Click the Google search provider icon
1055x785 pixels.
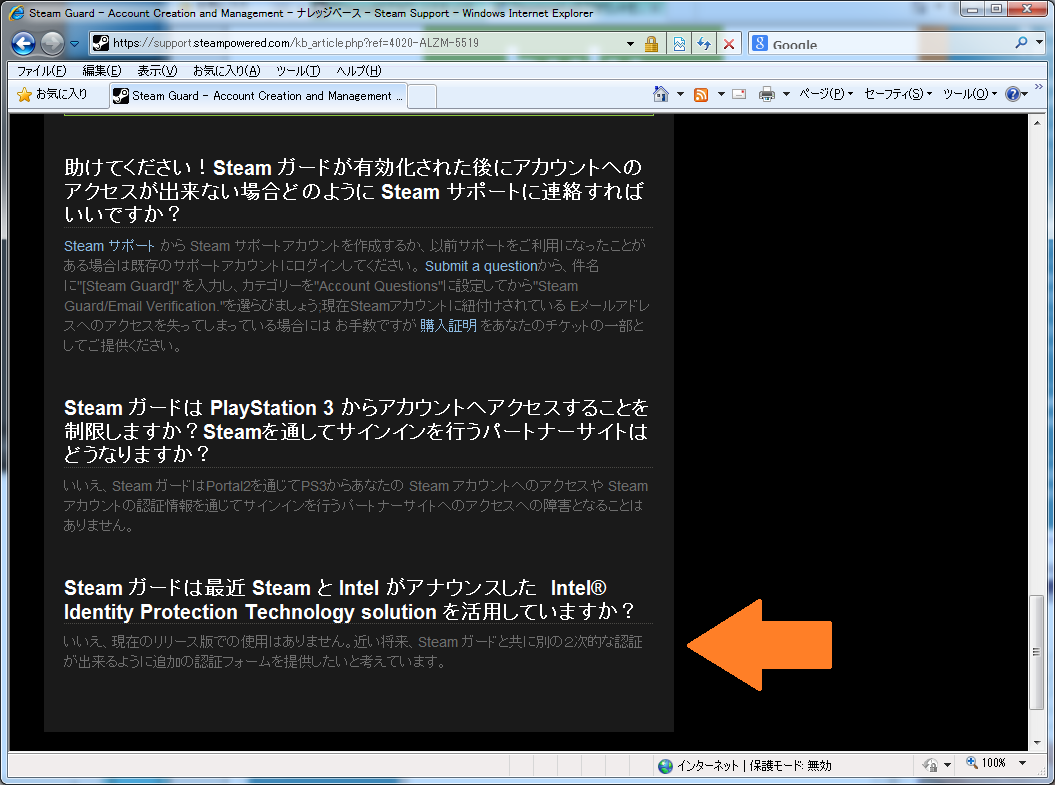pyautogui.click(x=760, y=43)
